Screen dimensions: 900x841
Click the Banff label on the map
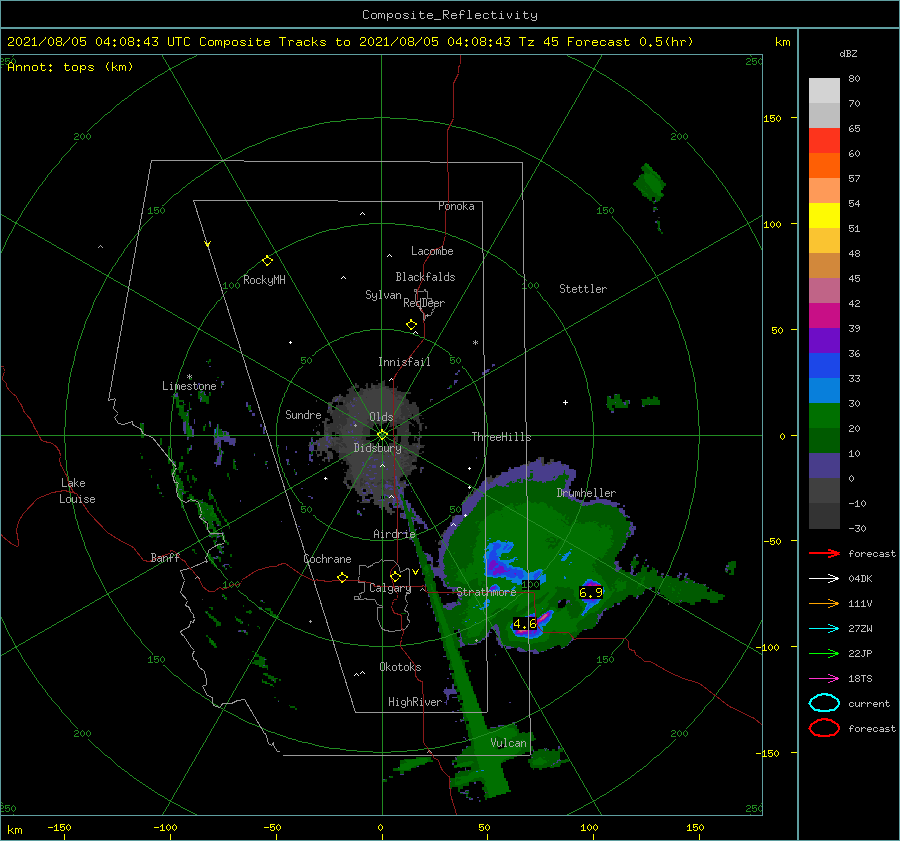pos(165,557)
